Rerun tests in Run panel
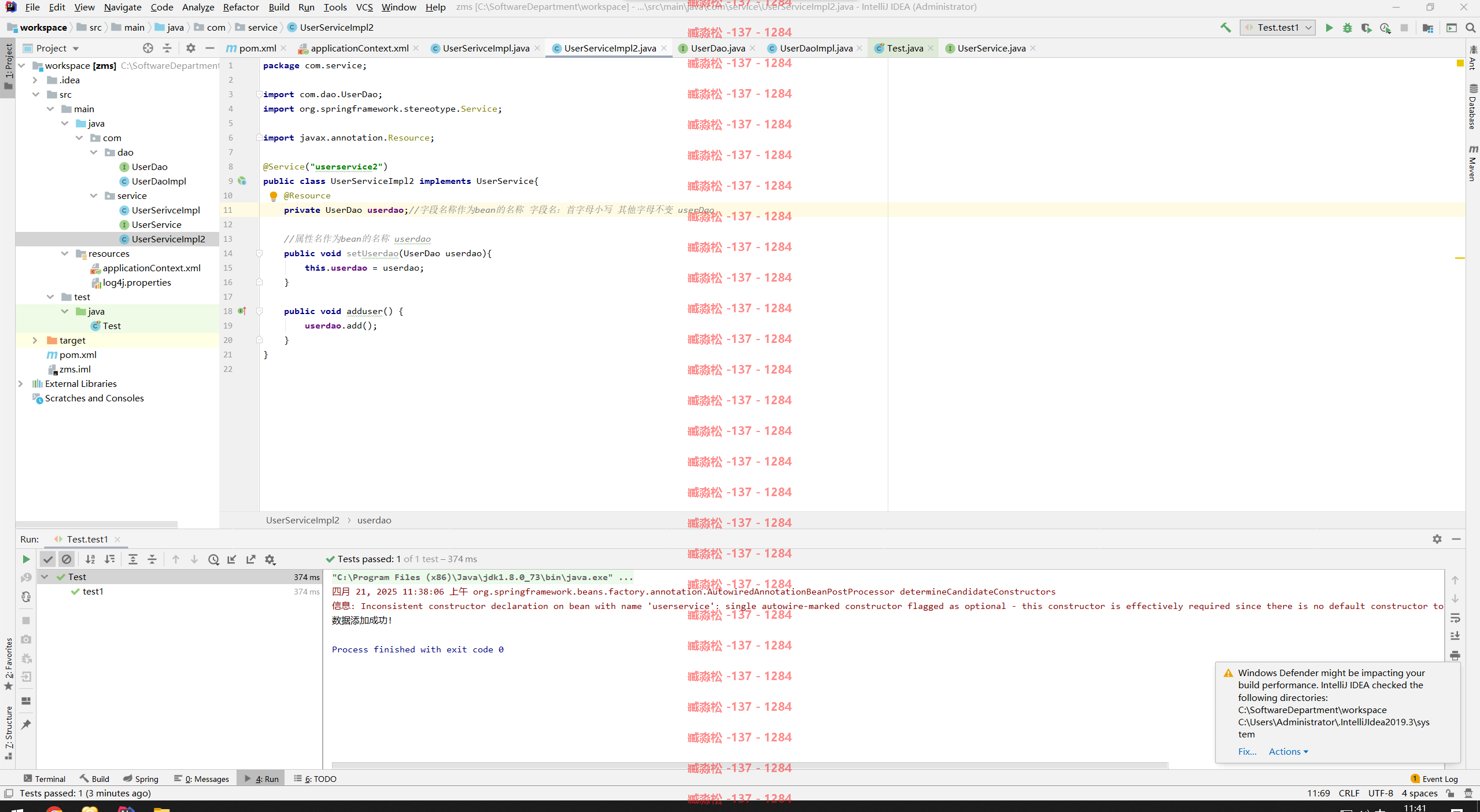The height and width of the screenshot is (812, 1480). point(26,559)
